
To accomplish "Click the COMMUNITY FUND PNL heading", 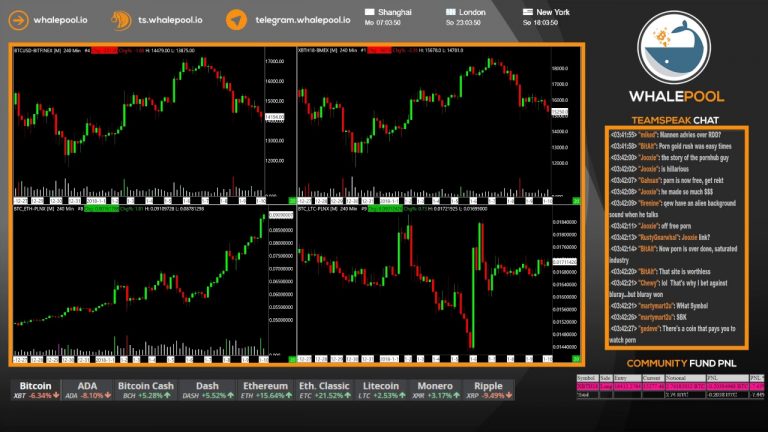I will (681, 363).
